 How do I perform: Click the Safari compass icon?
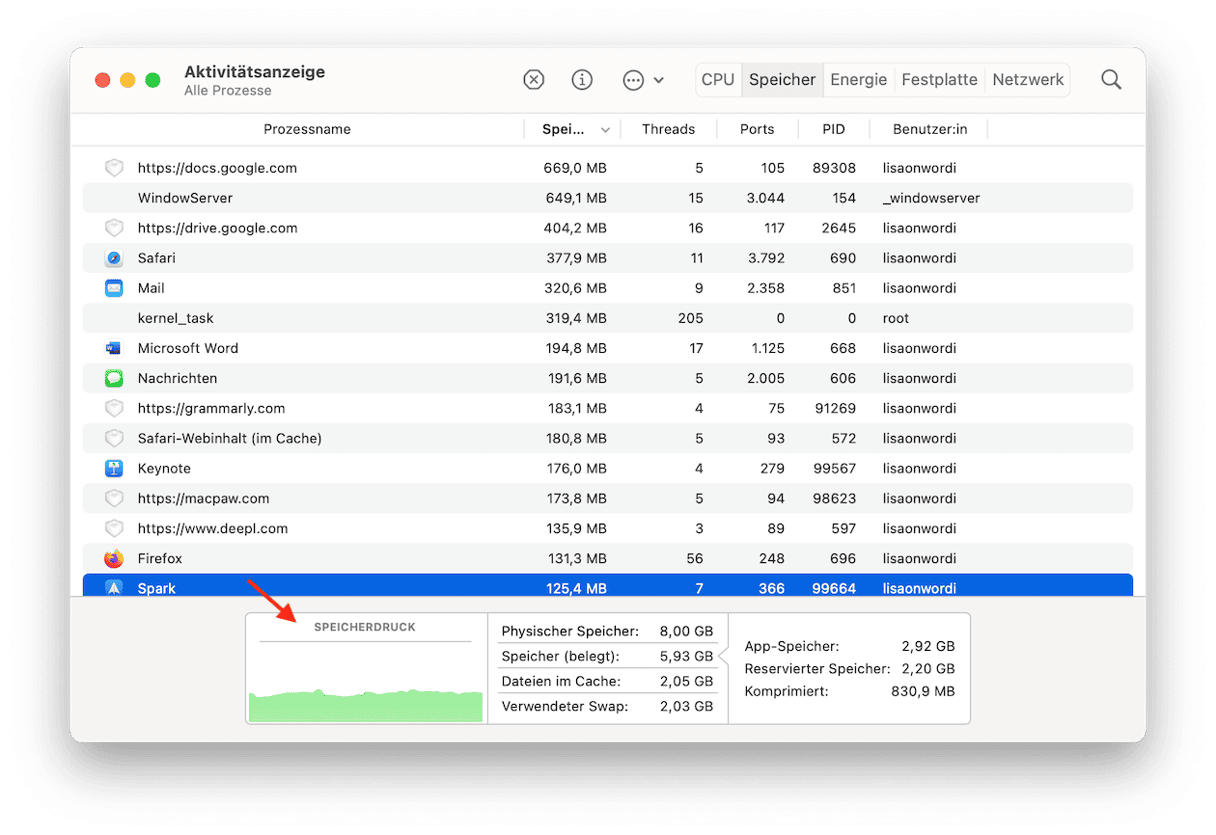tap(114, 258)
